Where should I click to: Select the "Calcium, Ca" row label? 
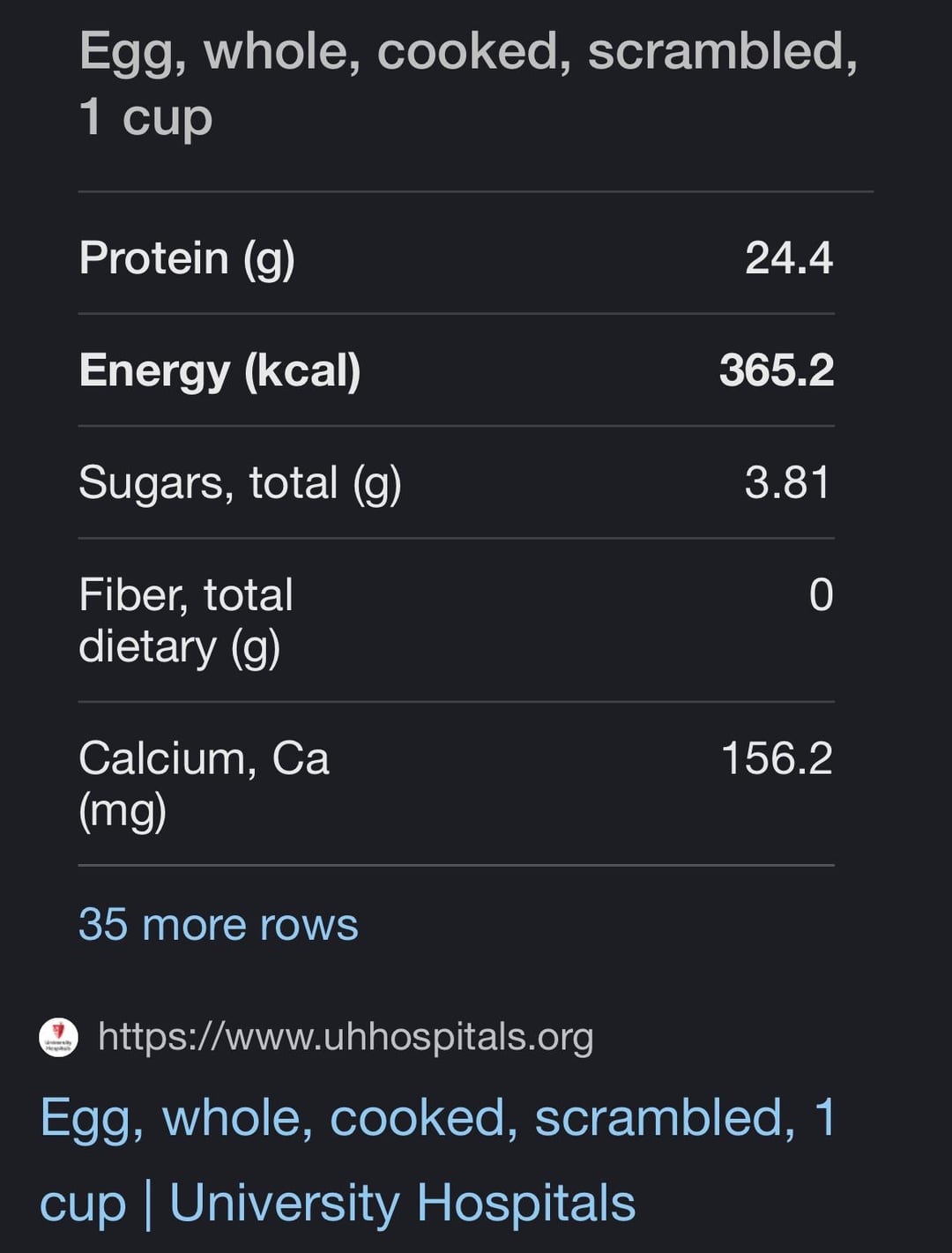click(x=204, y=758)
